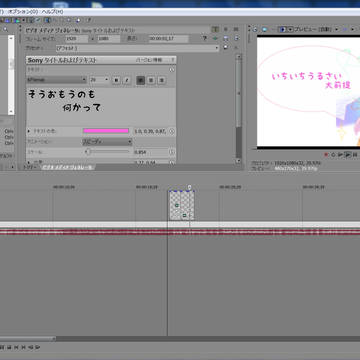Viewport: 360px width, 360px height.
Task: Select the audio waveform track event
Action: [180, 232]
